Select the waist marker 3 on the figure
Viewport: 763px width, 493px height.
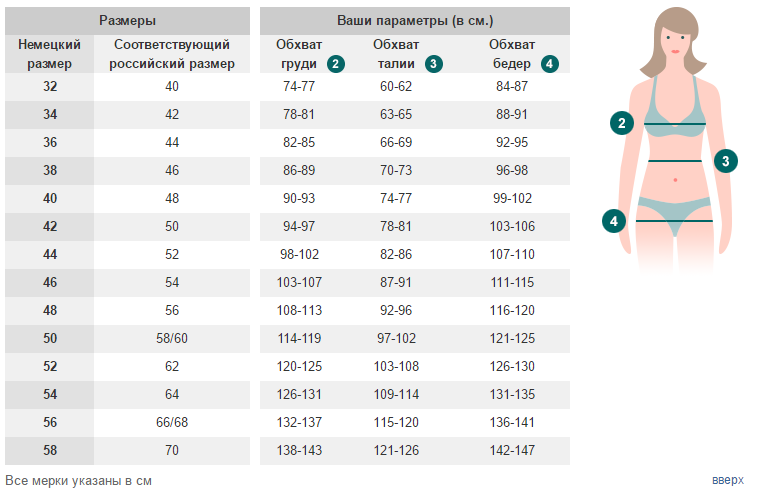click(726, 161)
